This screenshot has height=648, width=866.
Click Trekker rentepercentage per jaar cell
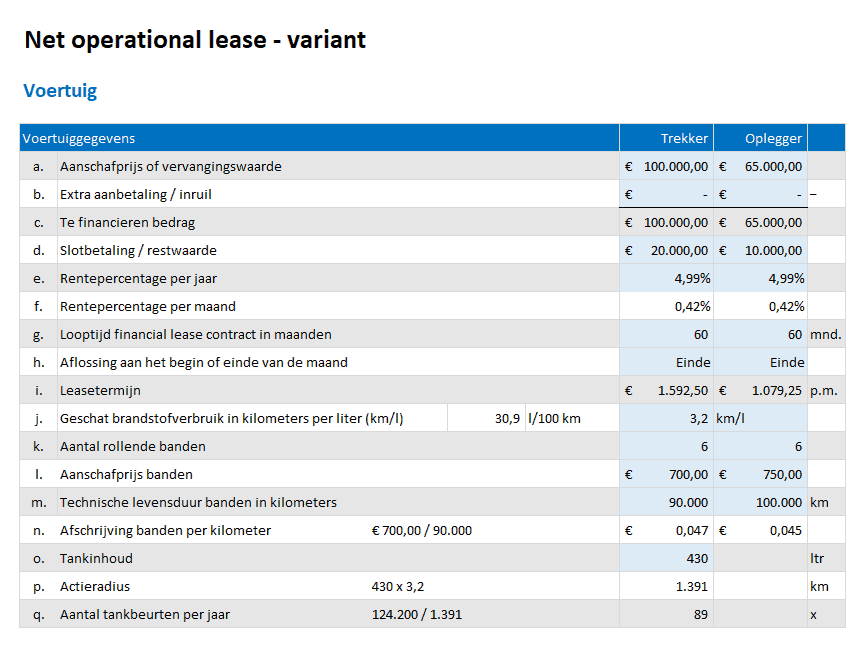click(x=666, y=278)
